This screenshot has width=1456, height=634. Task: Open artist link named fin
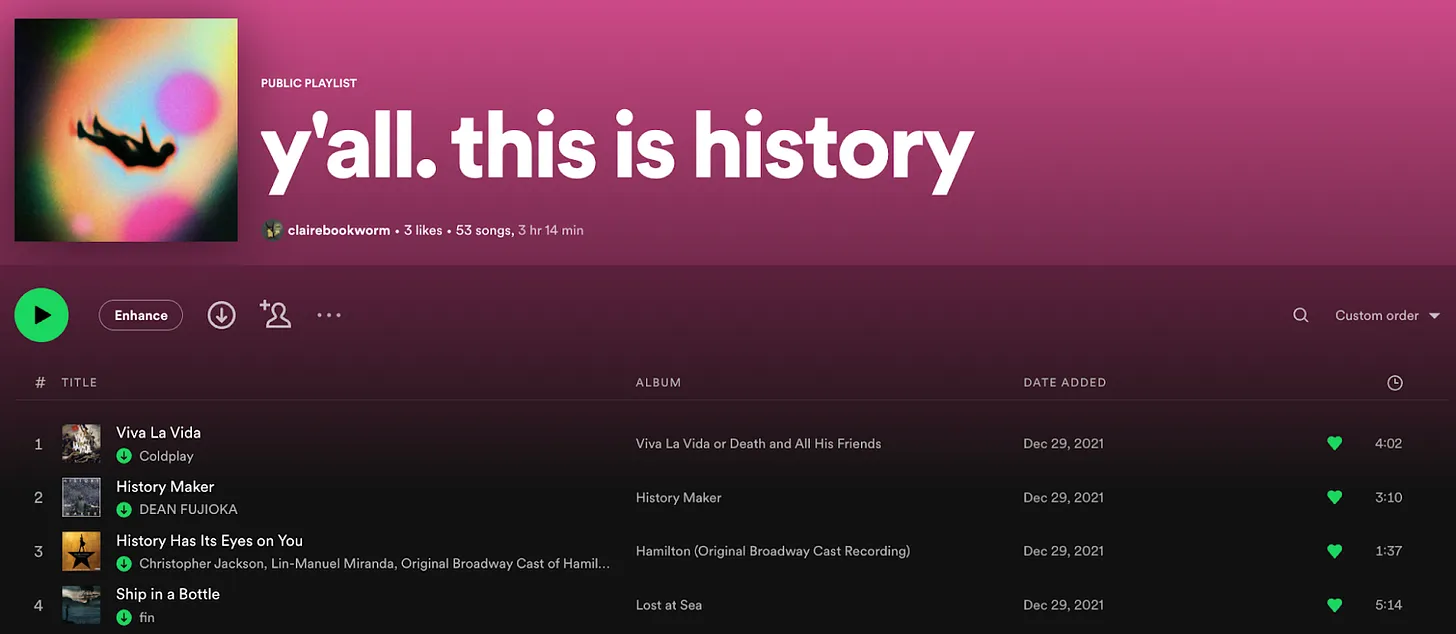(x=147, y=618)
